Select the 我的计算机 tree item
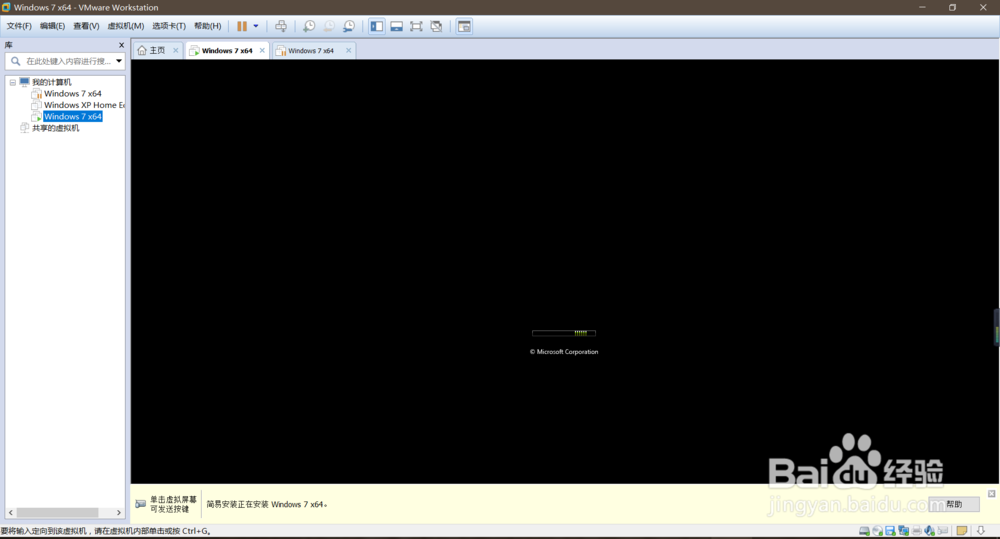 [52, 82]
